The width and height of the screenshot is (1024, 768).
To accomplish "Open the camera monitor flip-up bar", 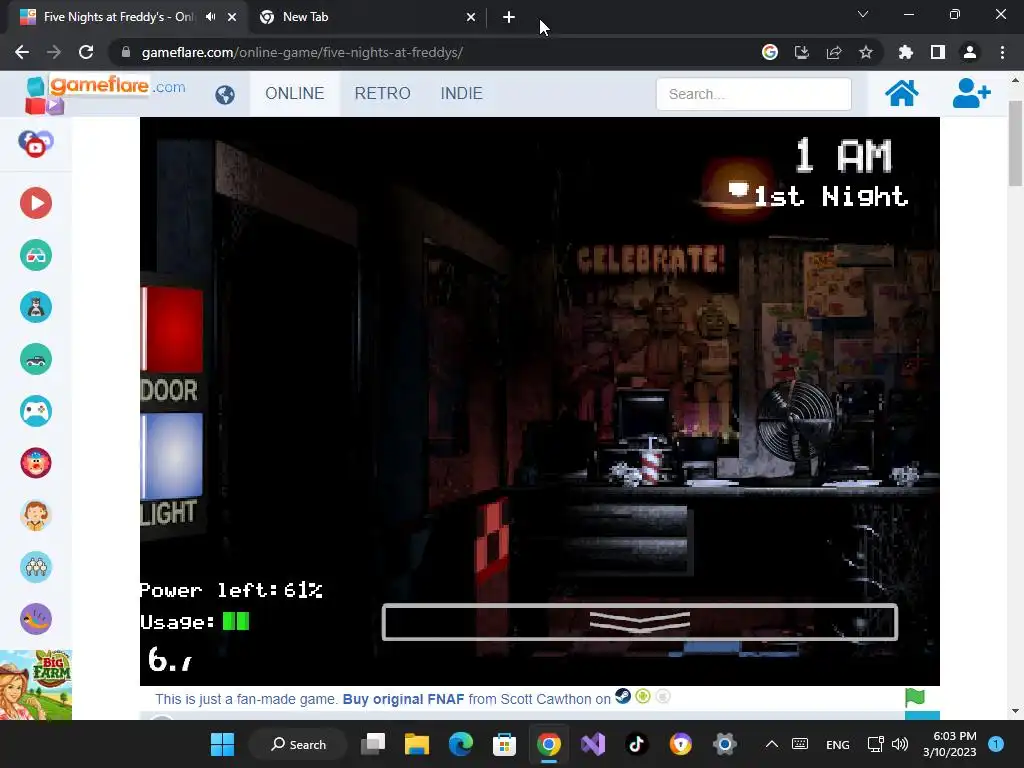I will click(639, 622).
